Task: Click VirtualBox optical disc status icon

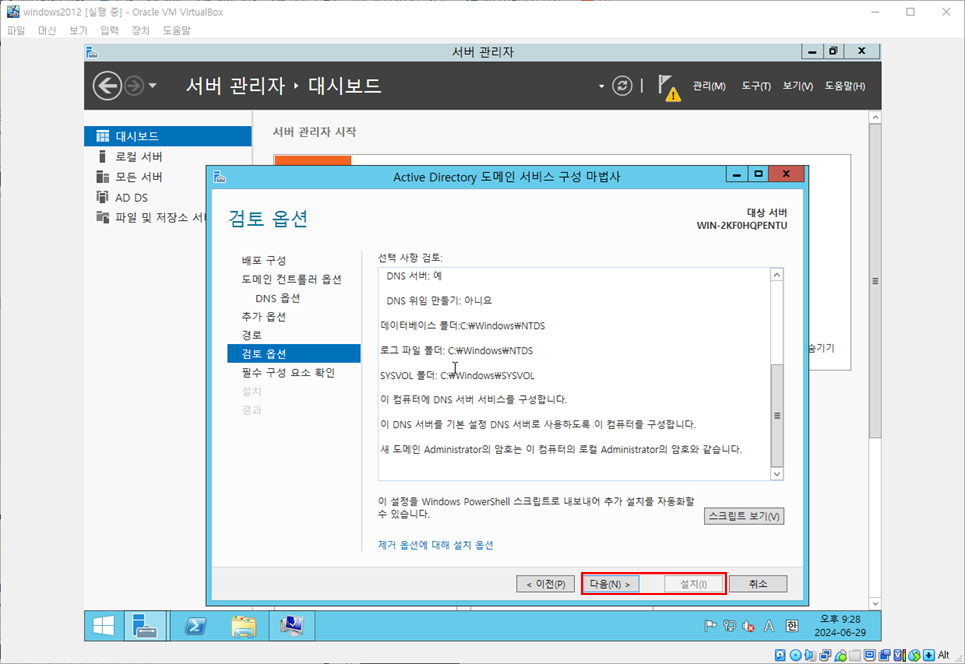Action: point(795,655)
